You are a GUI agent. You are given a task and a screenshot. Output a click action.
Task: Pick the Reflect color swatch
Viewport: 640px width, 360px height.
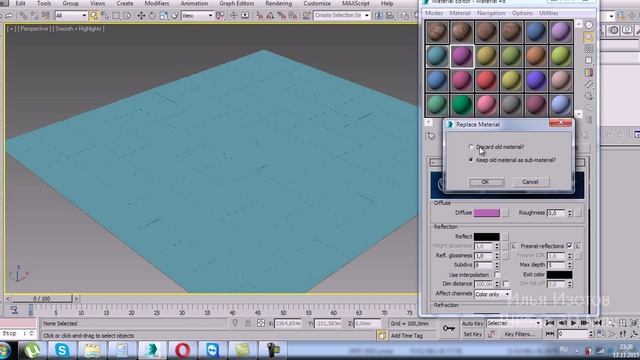coord(487,236)
